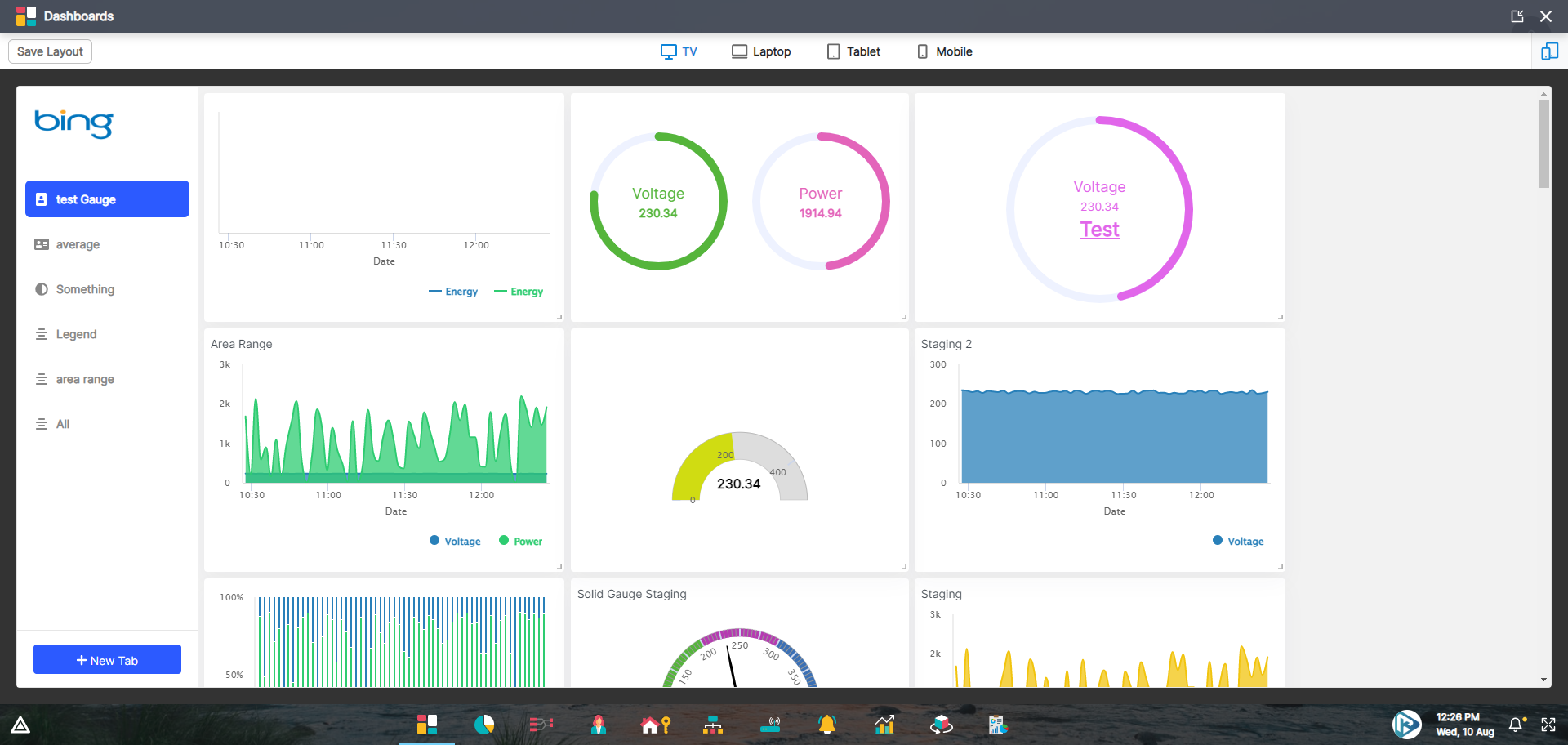Screen dimensions: 1568x745
Task: Click the Save Layout button
Action: click(49, 51)
